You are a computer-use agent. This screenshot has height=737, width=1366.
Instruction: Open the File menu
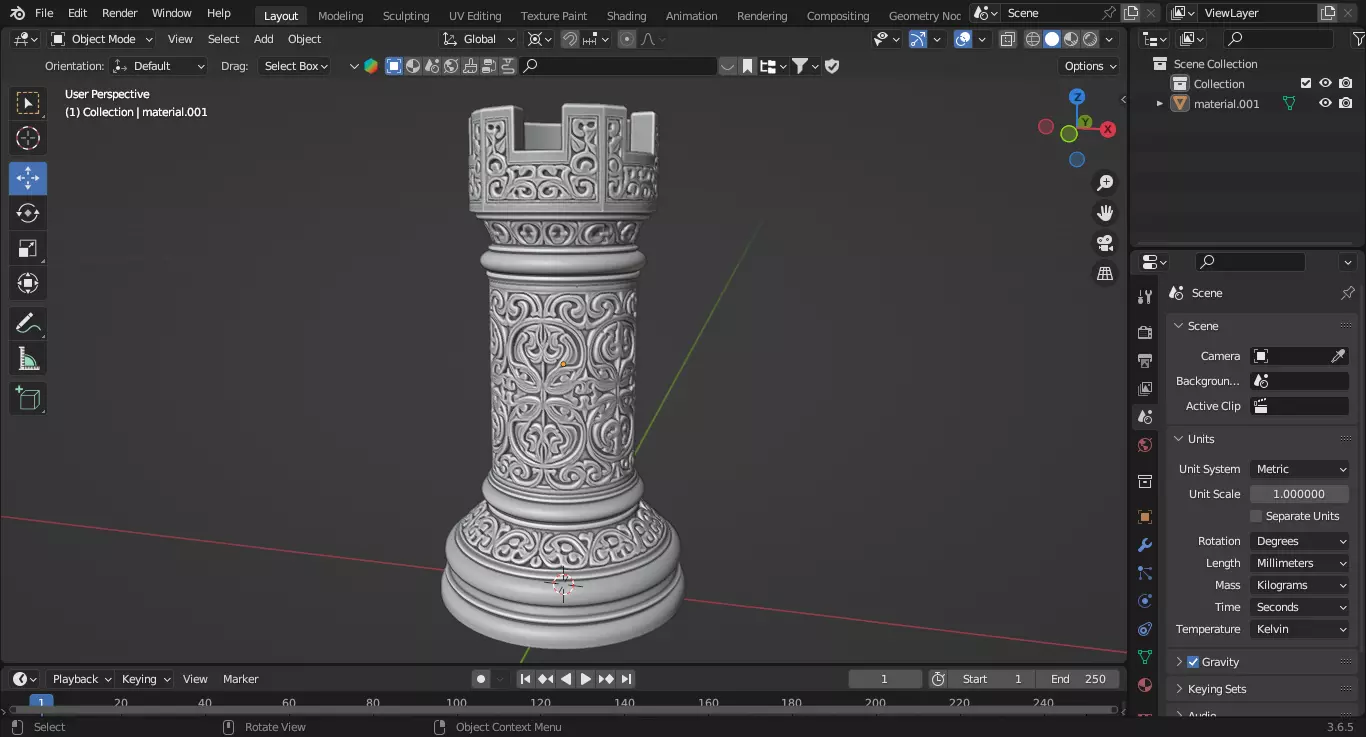(44, 13)
